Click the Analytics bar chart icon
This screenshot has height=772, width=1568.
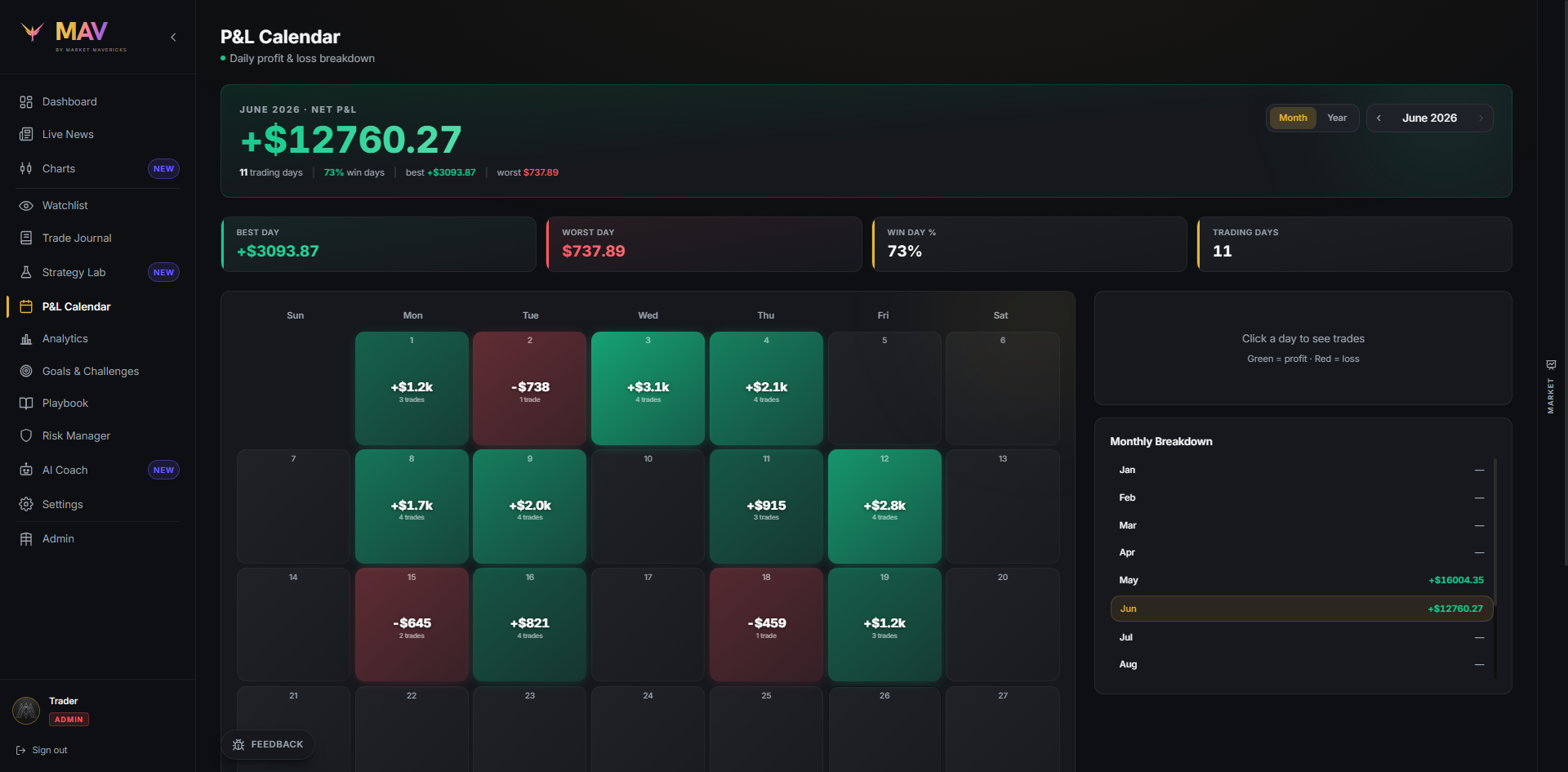pyautogui.click(x=26, y=339)
